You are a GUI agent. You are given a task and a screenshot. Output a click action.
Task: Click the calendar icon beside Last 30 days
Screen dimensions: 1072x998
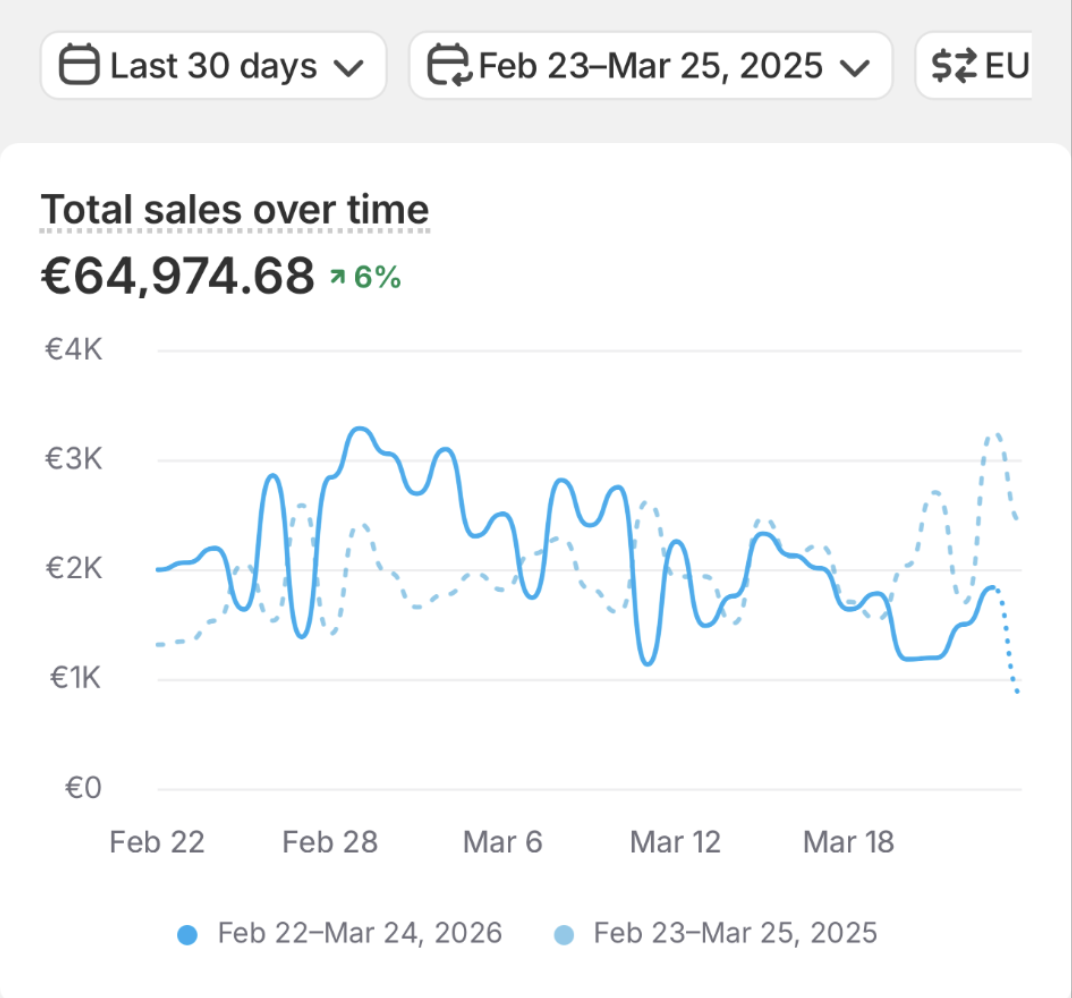(80, 67)
